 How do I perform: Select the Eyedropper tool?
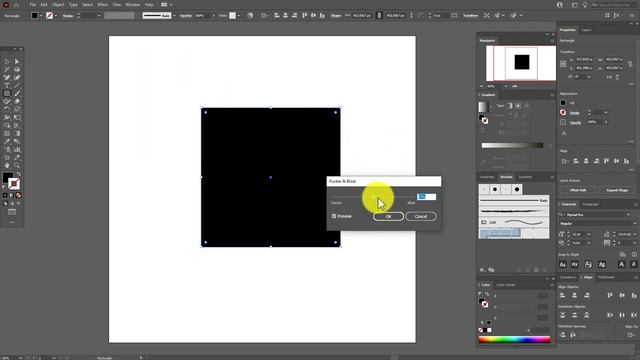pos(7,142)
